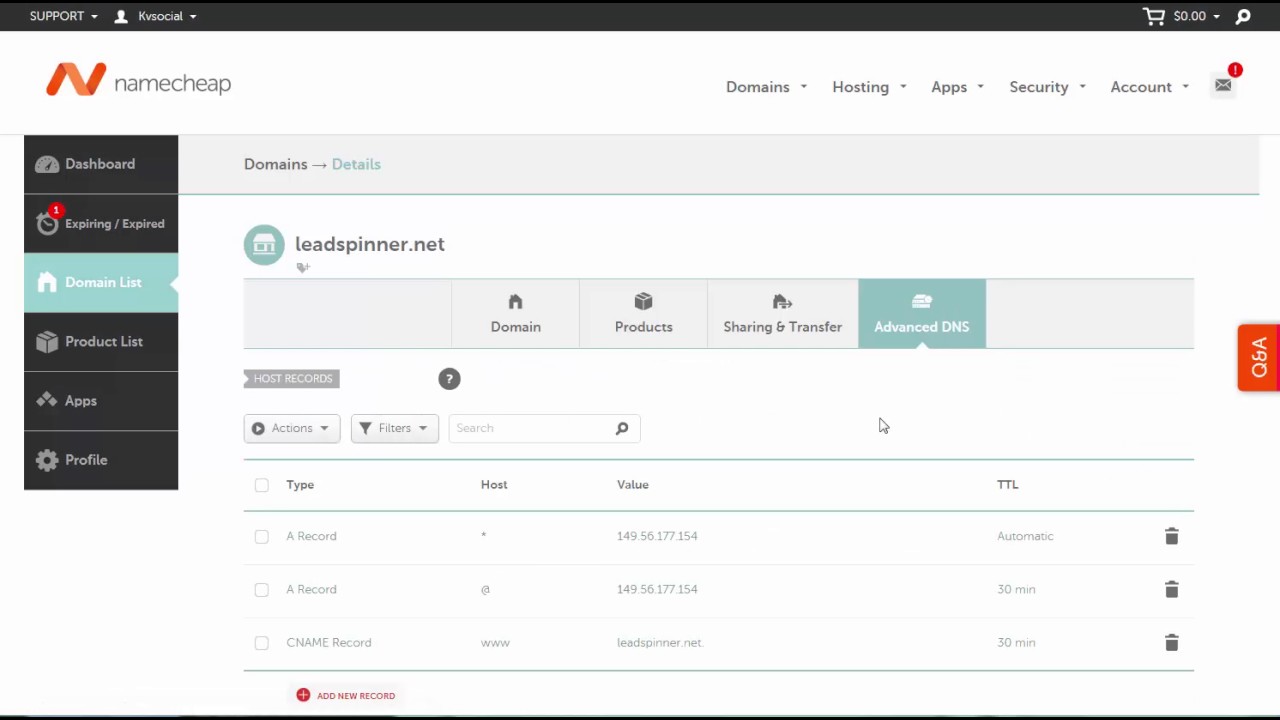Switch to the Products tab

(x=643, y=314)
